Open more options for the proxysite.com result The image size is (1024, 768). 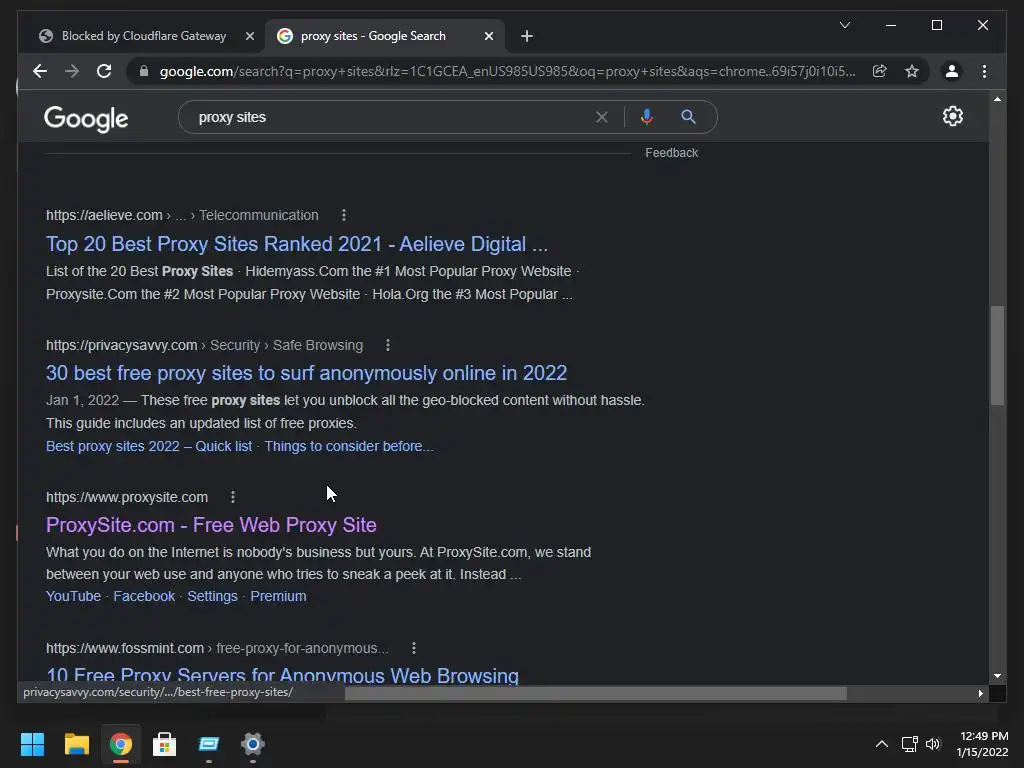pos(233,497)
